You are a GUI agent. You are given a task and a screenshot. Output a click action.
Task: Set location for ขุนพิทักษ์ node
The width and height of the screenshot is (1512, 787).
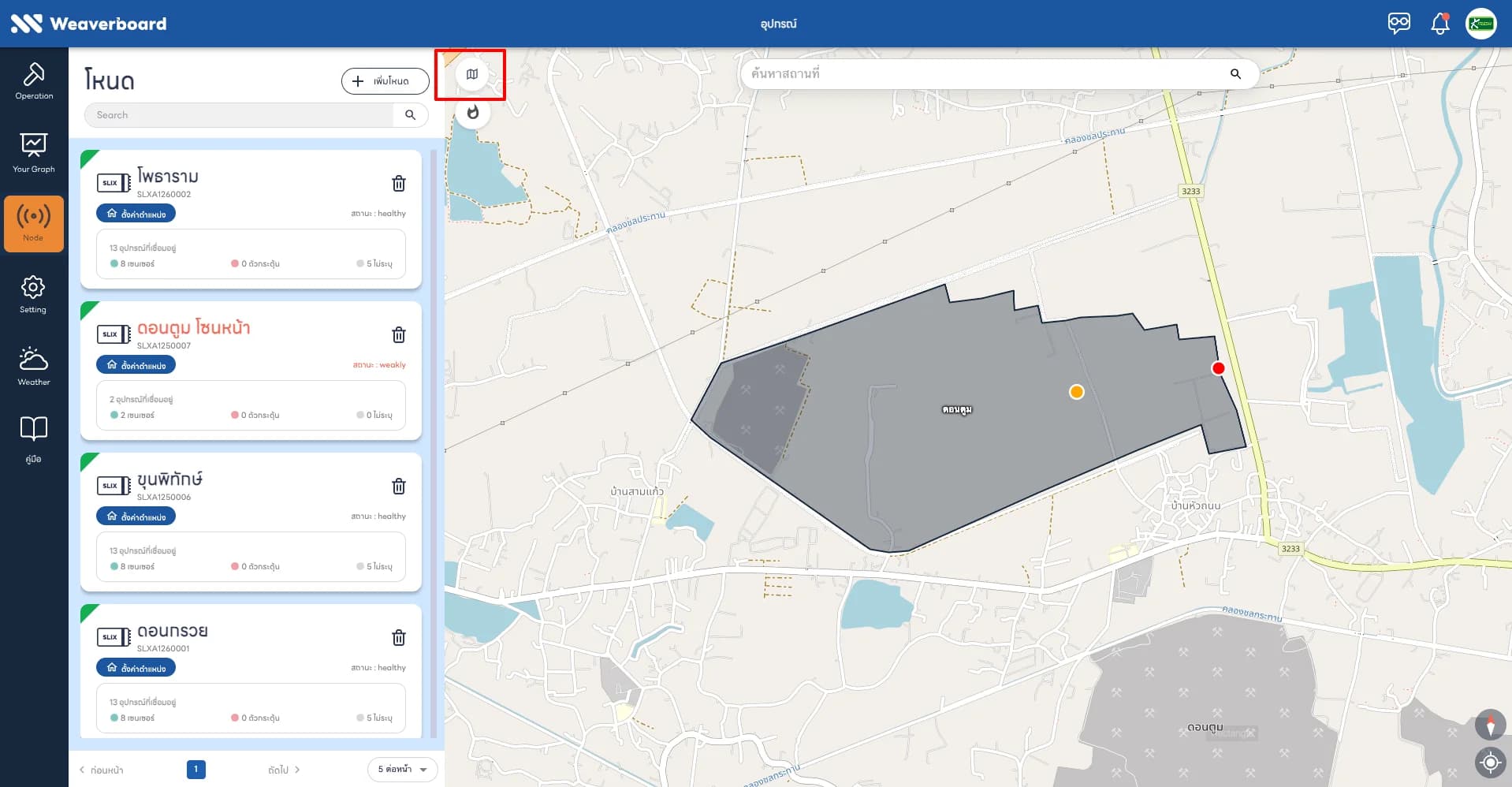(x=136, y=517)
